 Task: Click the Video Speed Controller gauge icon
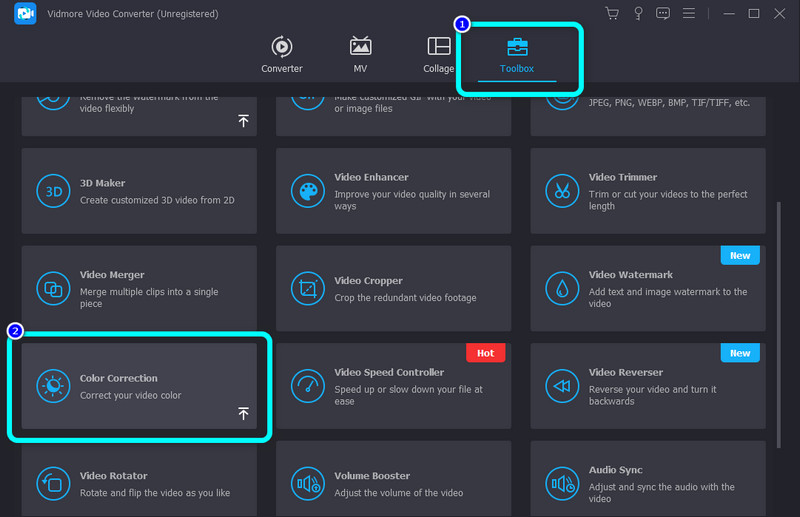coord(306,386)
